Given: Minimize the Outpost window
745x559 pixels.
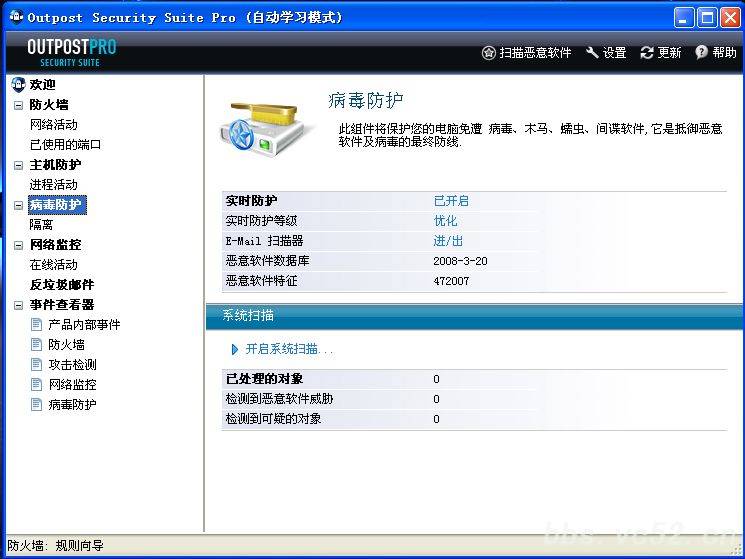Looking at the screenshot, I should 683,18.
